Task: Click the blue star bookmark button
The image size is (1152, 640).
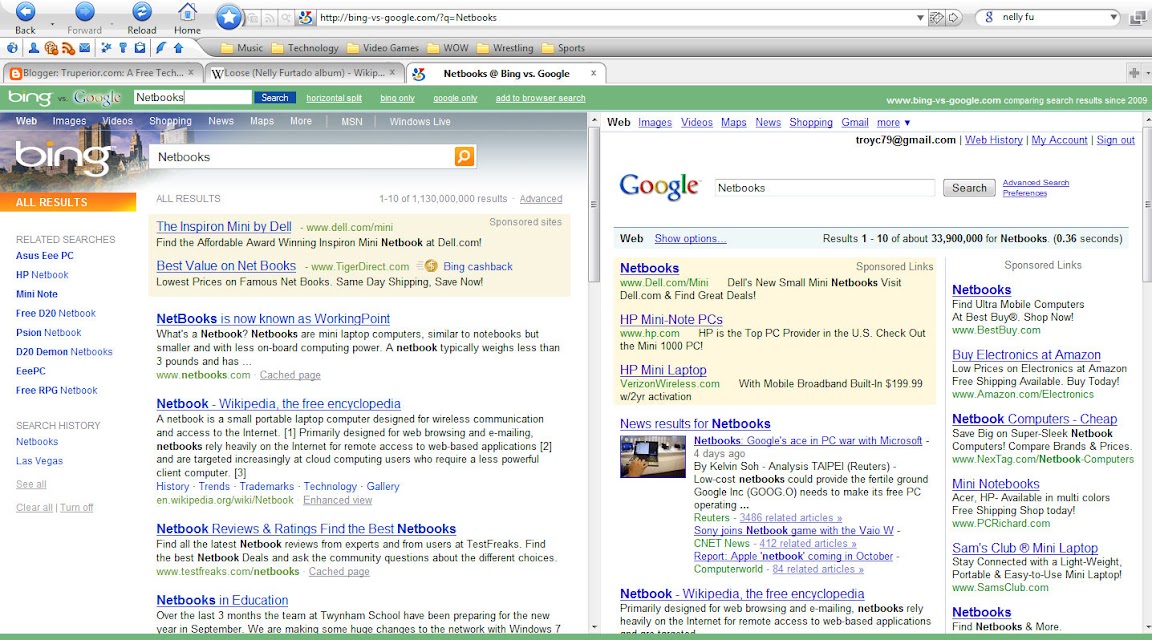Action: point(228,17)
